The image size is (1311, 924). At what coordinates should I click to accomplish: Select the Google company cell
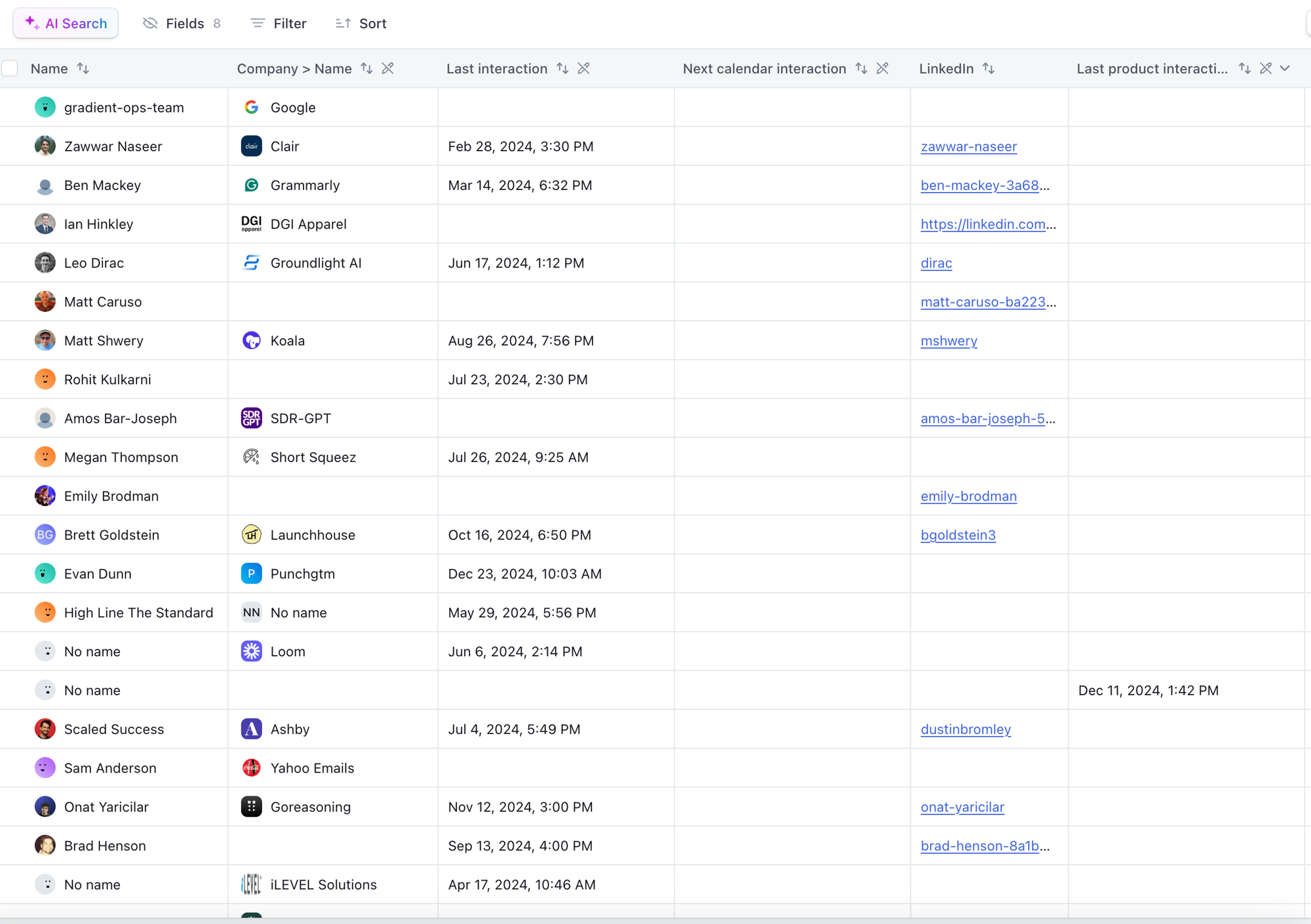pos(293,107)
